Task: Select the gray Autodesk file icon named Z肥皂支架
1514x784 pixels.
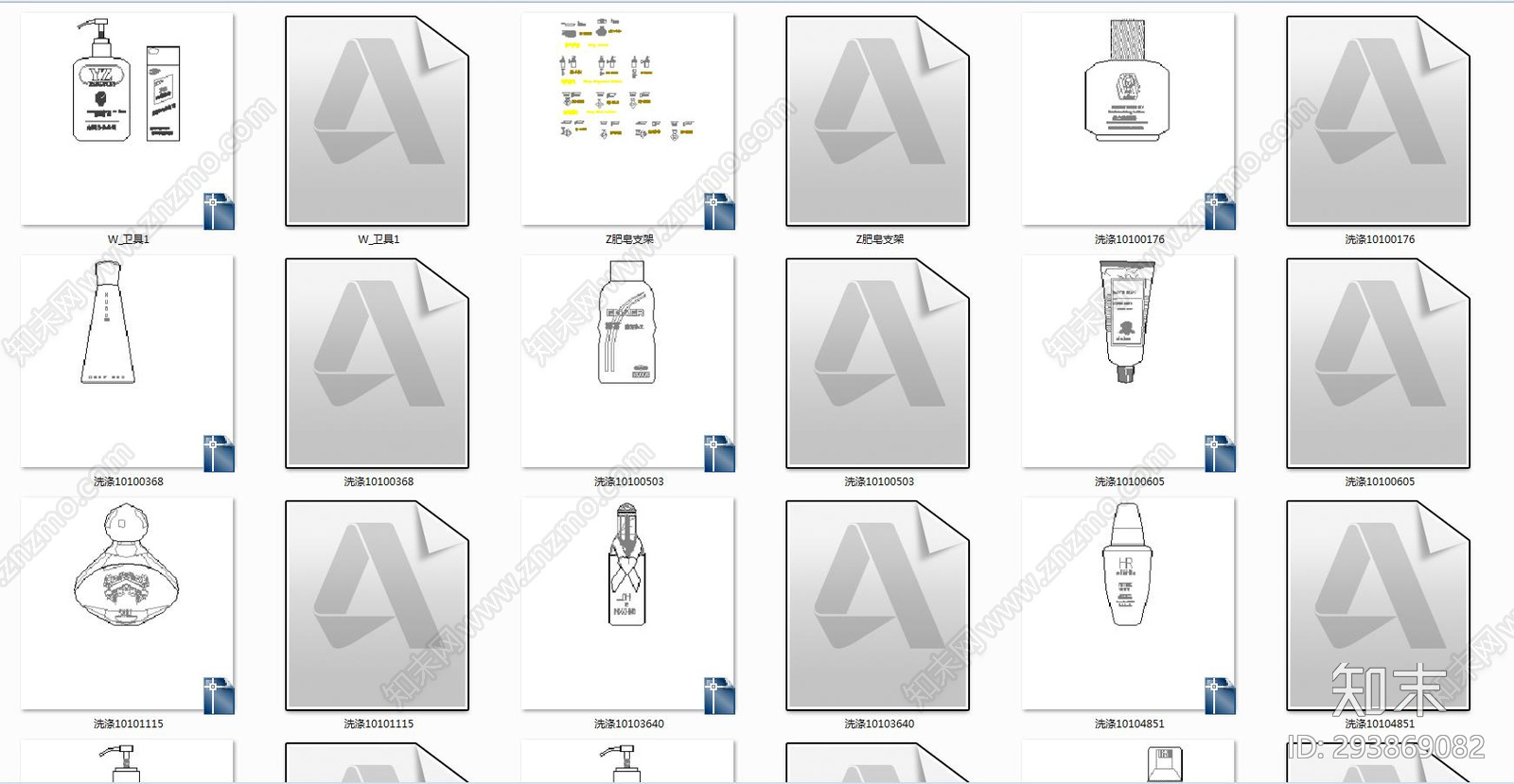Action: [x=878, y=121]
